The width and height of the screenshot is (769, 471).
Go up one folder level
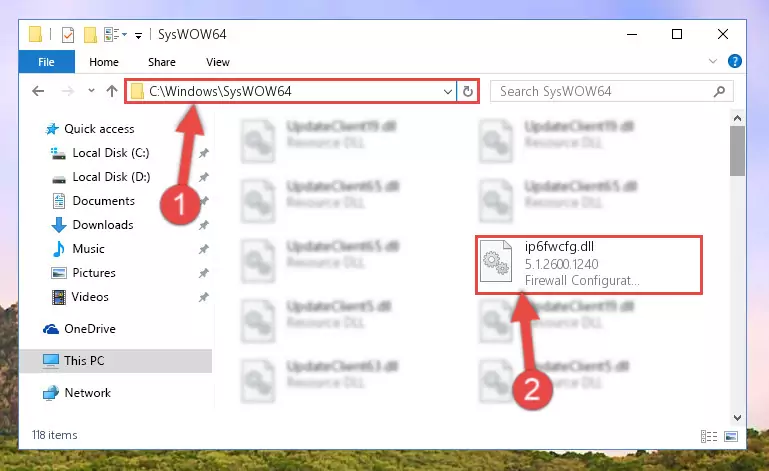tap(112, 91)
